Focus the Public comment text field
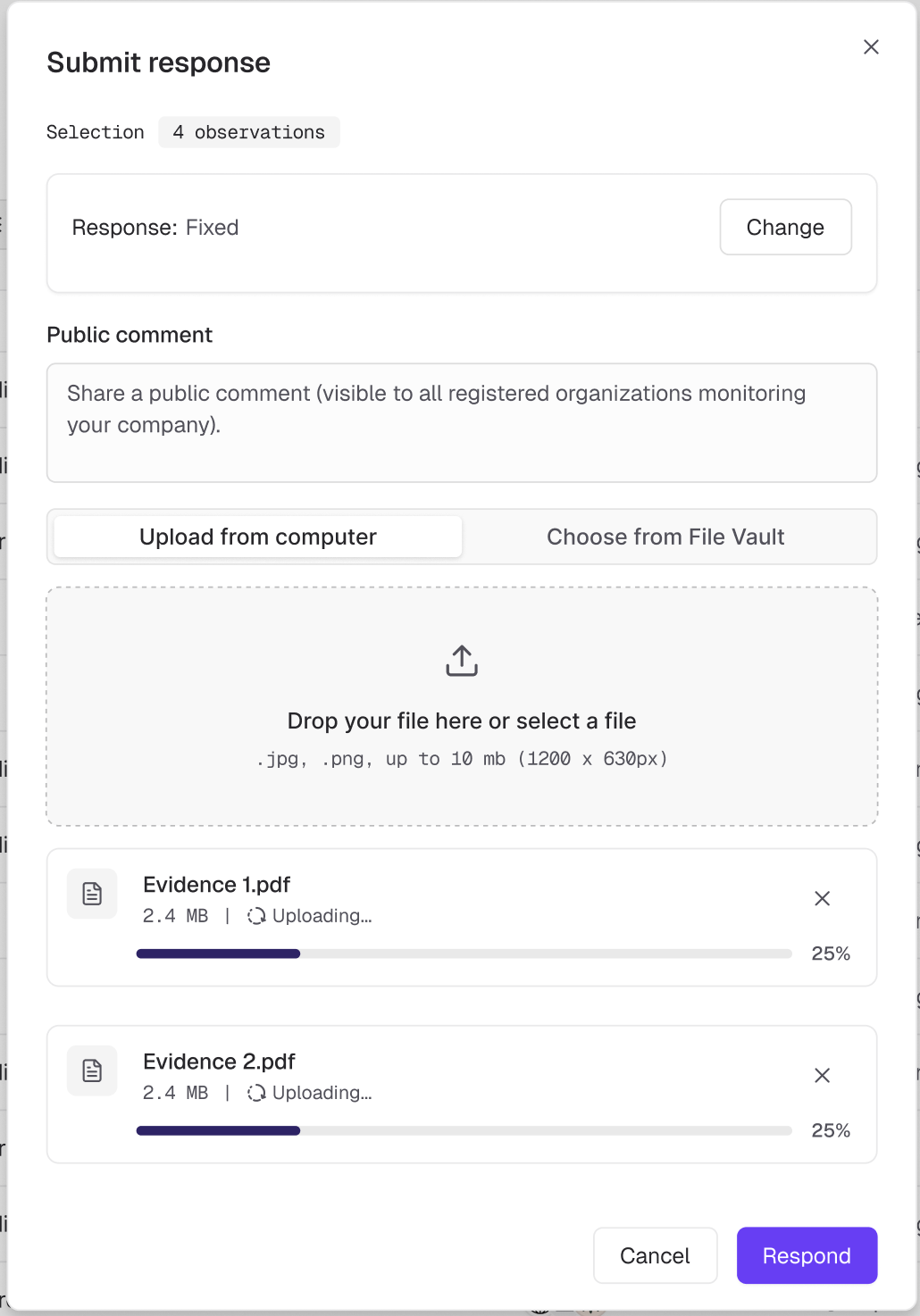The height and width of the screenshot is (1316, 920). coord(462,422)
